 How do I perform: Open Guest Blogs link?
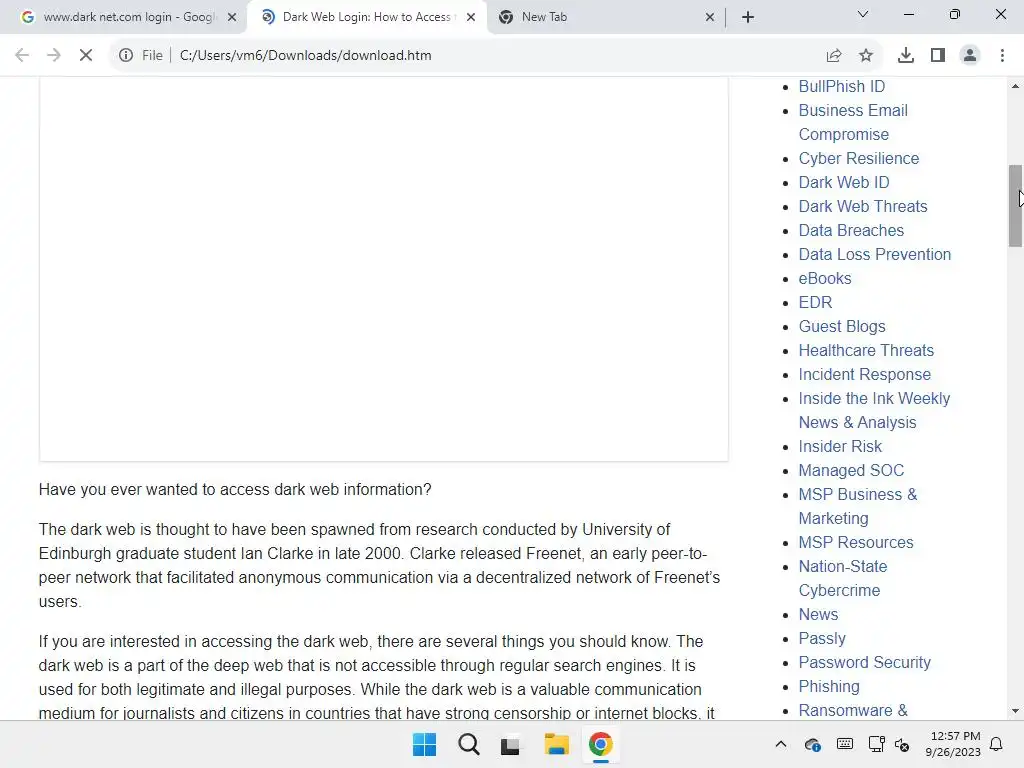(x=842, y=327)
